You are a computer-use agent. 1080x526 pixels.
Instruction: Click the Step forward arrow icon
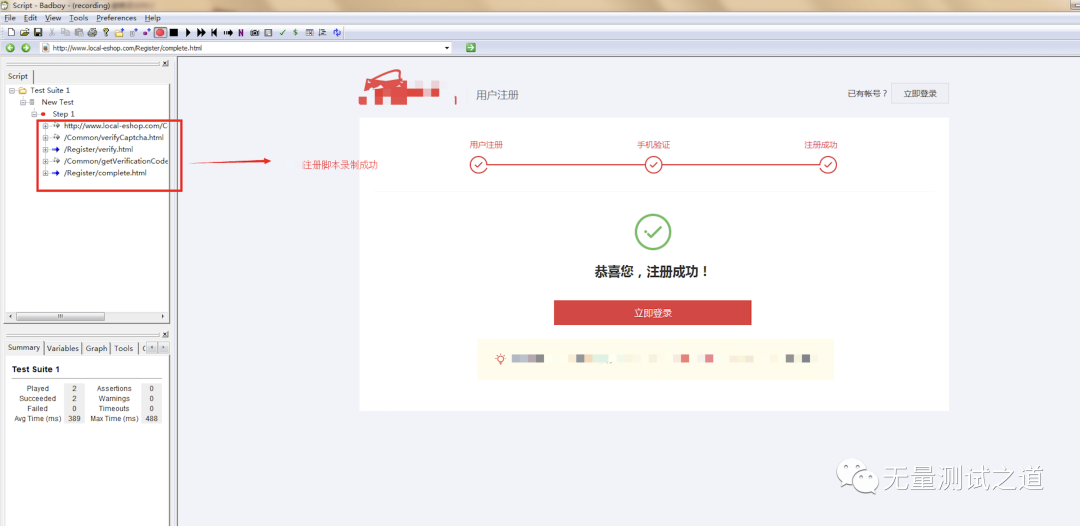click(x=228, y=32)
